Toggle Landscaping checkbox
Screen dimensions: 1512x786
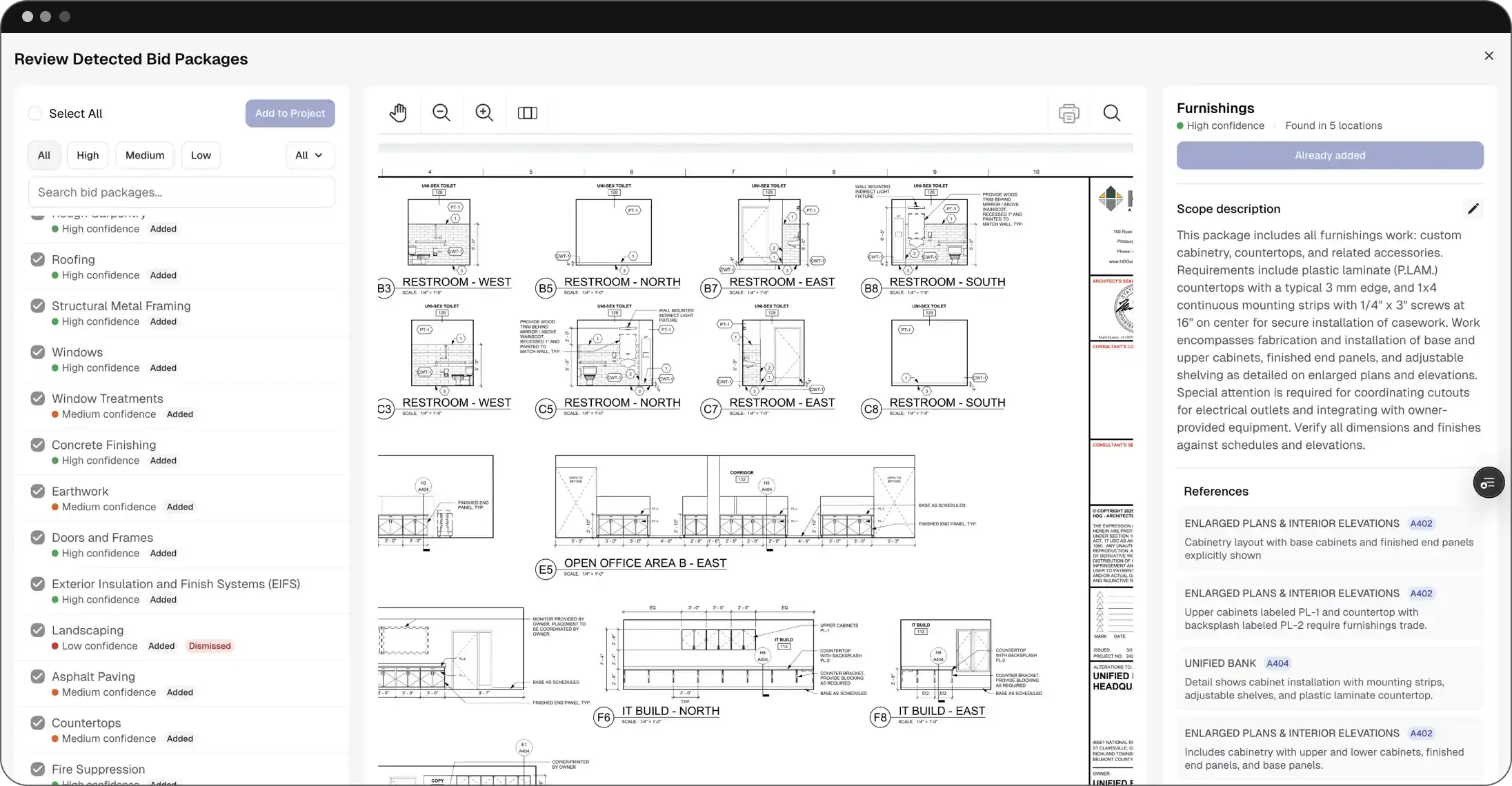(x=38, y=630)
